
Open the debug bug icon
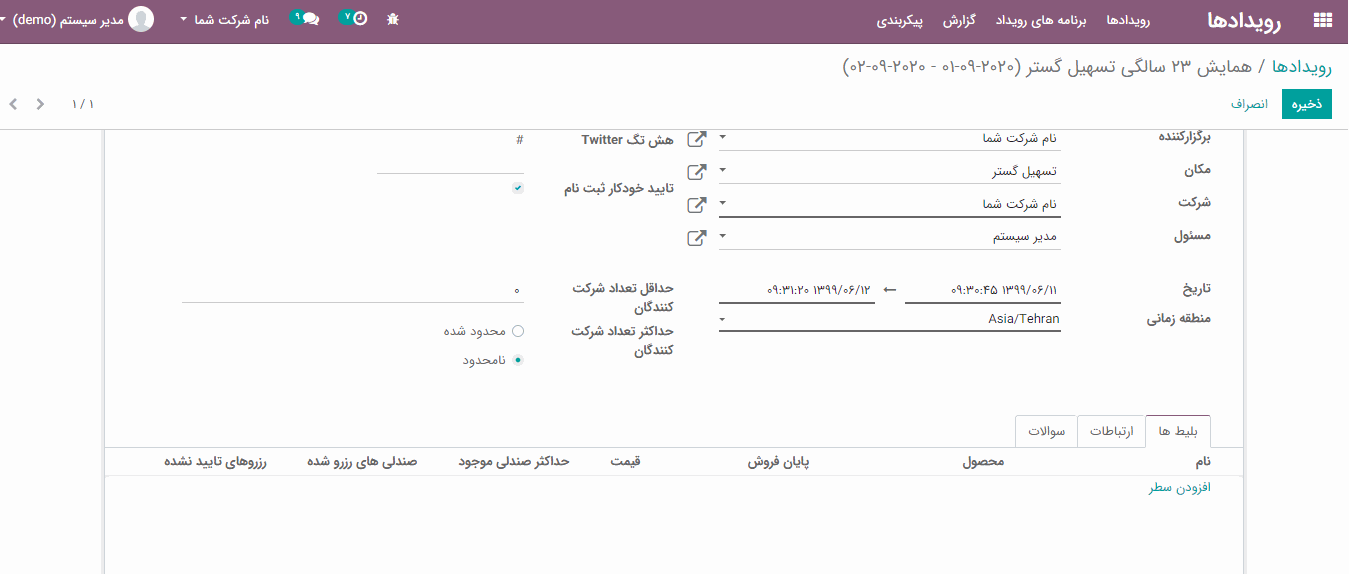tap(392, 19)
